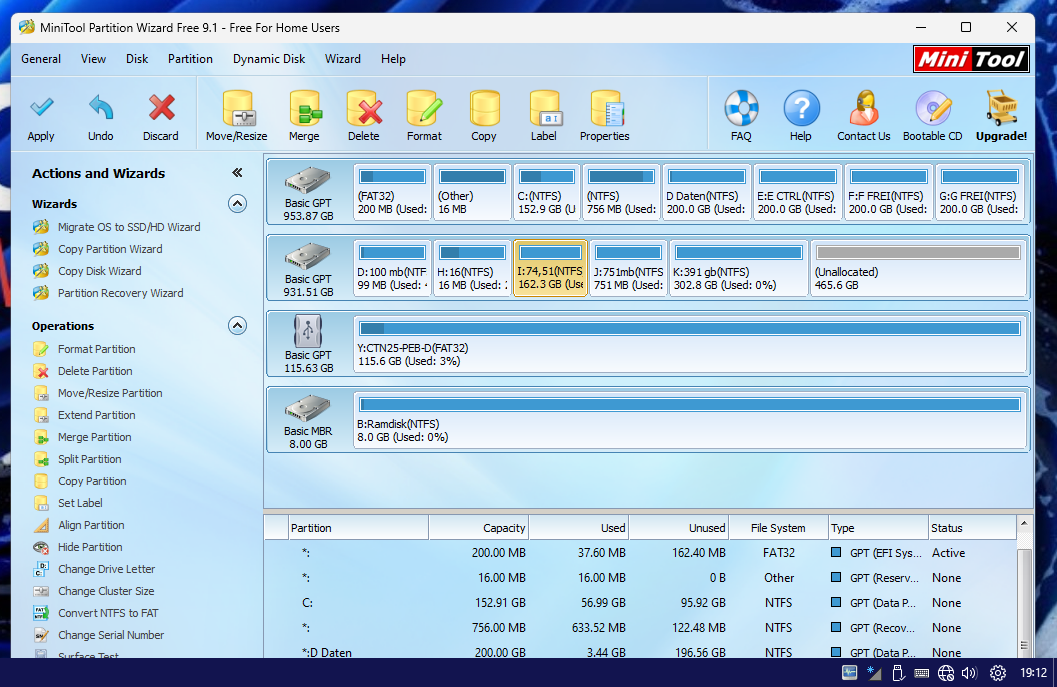The width and height of the screenshot is (1057, 687).
Task: Select the C:(NTFS) 152.9 GB partition block
Action: (546, 192)
